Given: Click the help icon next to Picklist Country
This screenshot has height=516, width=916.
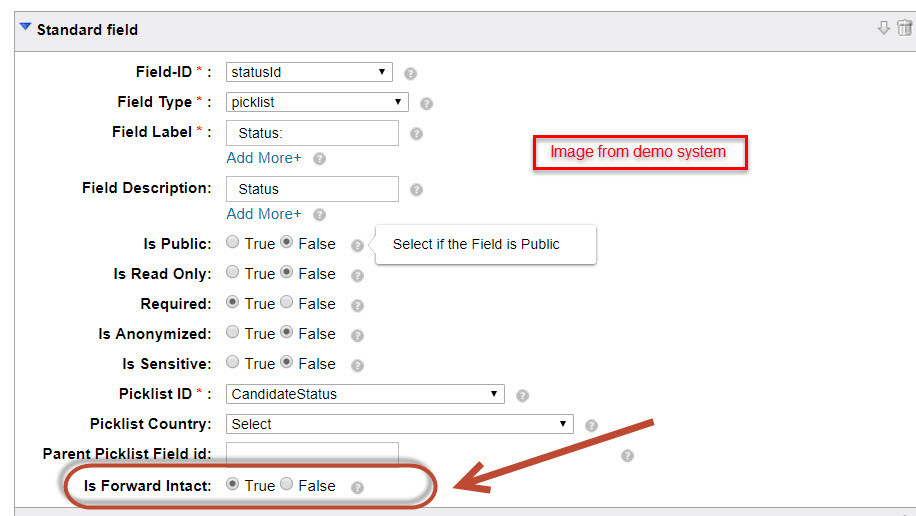Looking at the screenshot, I should click(x=591, y=425).
